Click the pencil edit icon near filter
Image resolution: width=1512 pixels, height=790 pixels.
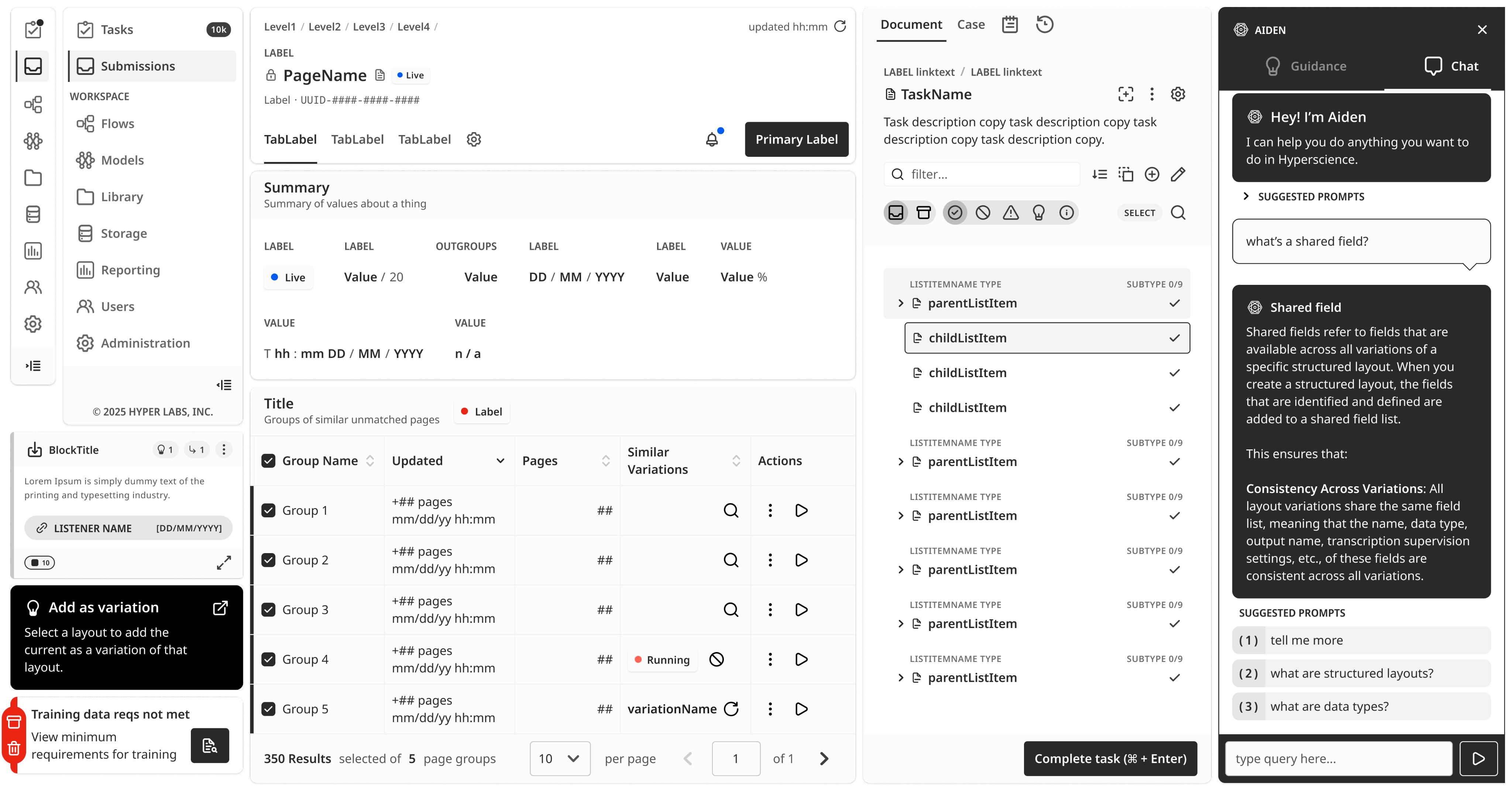(1178, 174)
